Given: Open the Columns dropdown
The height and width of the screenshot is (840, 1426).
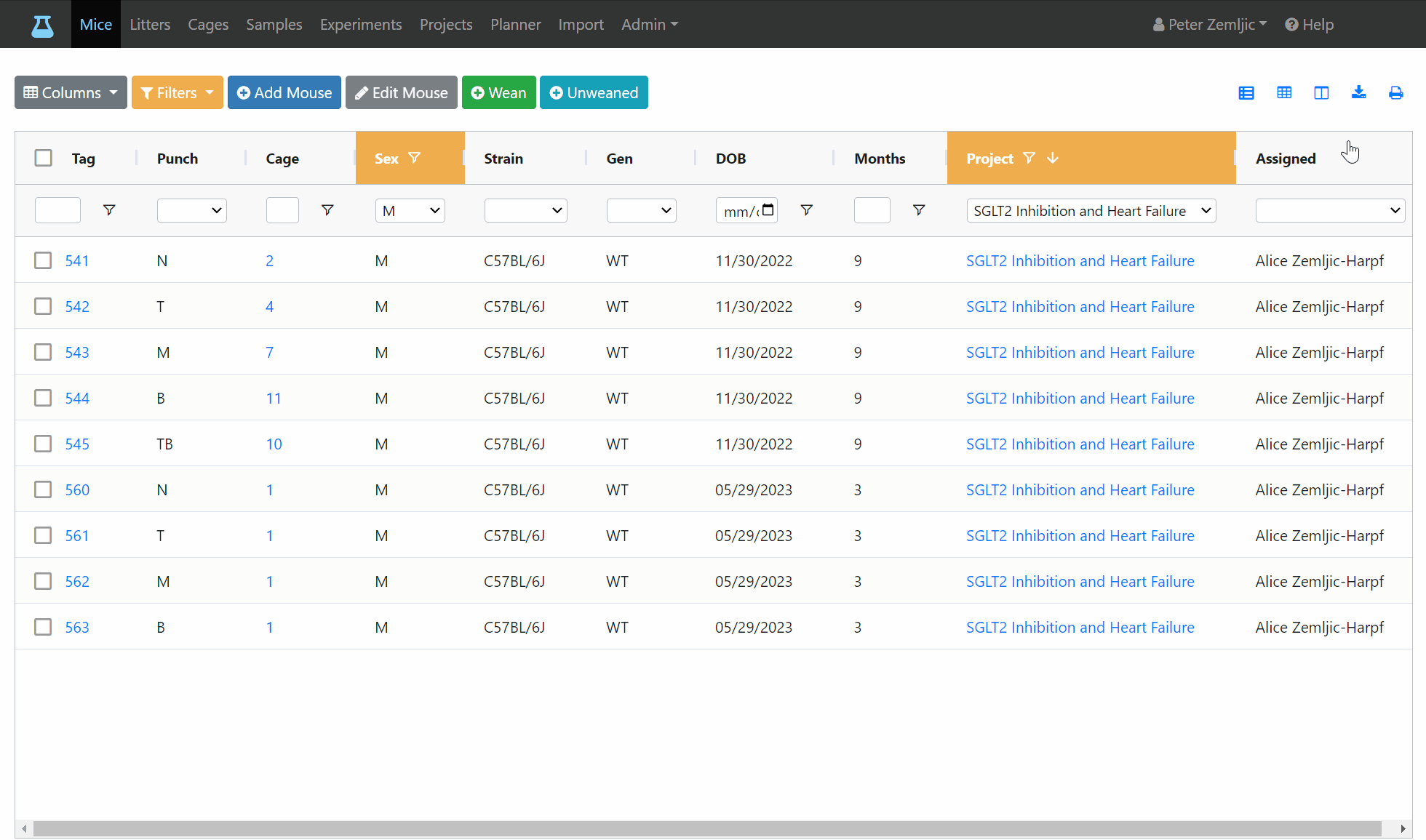Looking at the screenshot, I should 71,92.
